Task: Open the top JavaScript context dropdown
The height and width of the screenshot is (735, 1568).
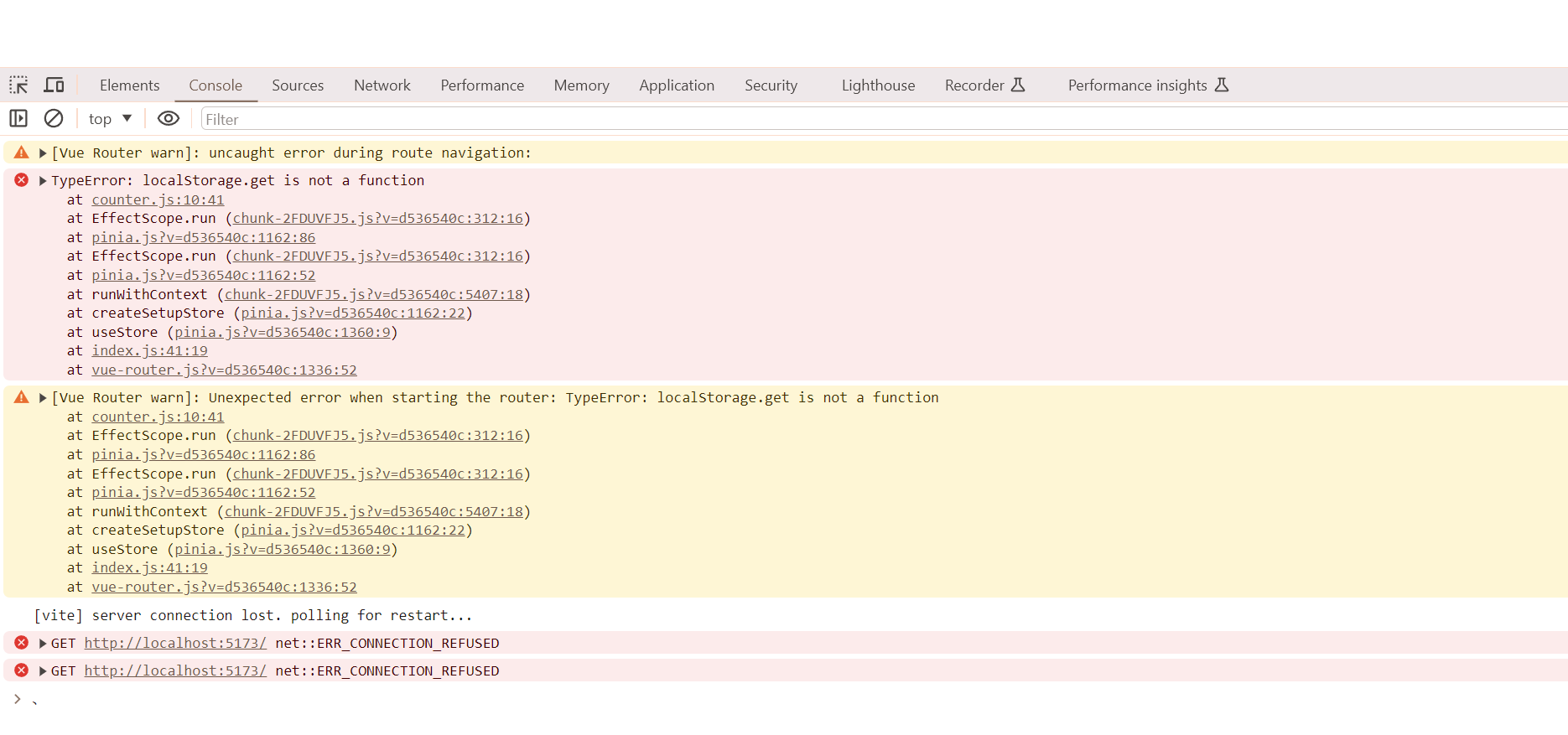Action: coord(111,119)
